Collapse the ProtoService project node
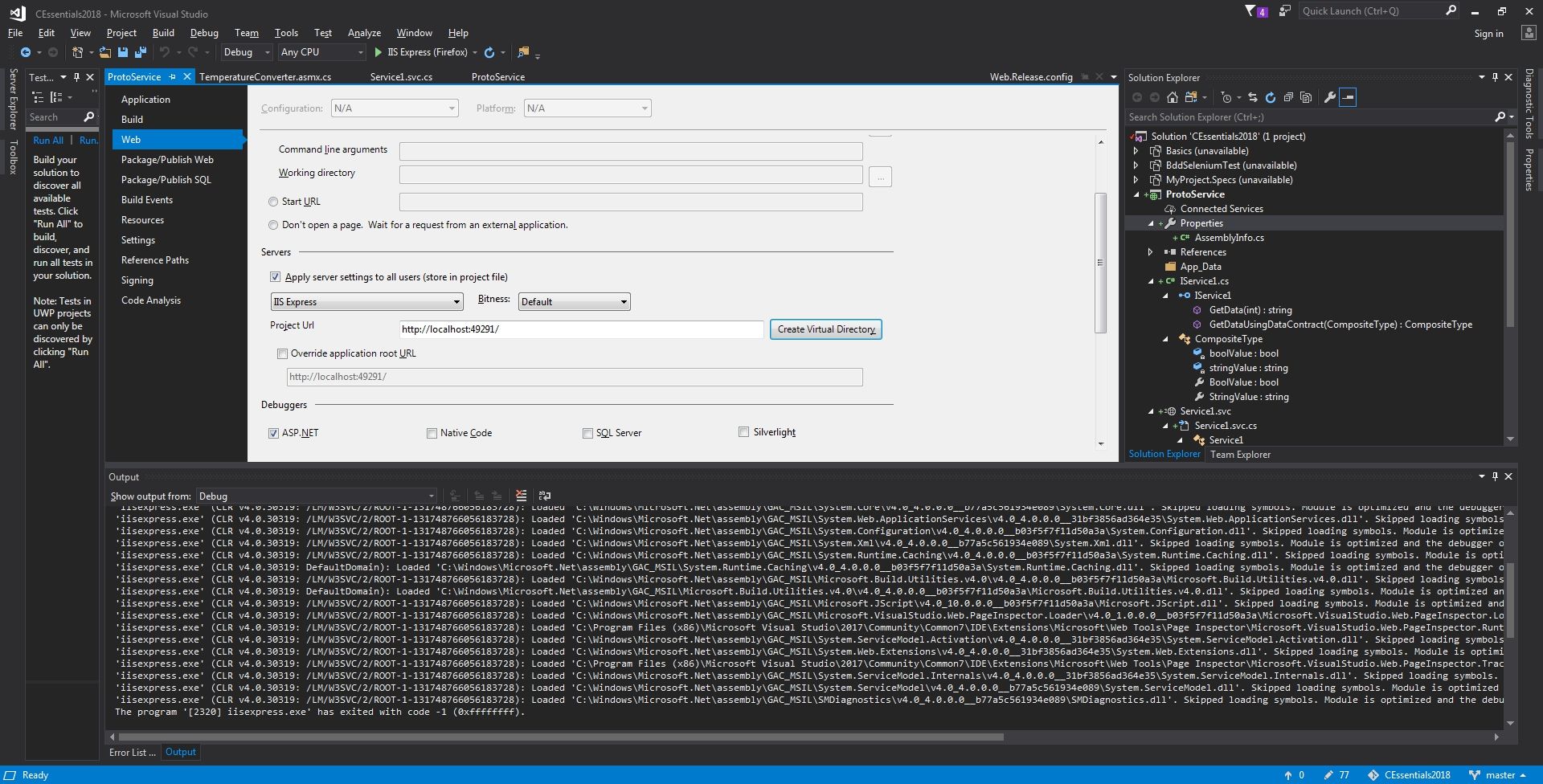This screenshot has width=1543, height=784. click(x=1136, y=194)
